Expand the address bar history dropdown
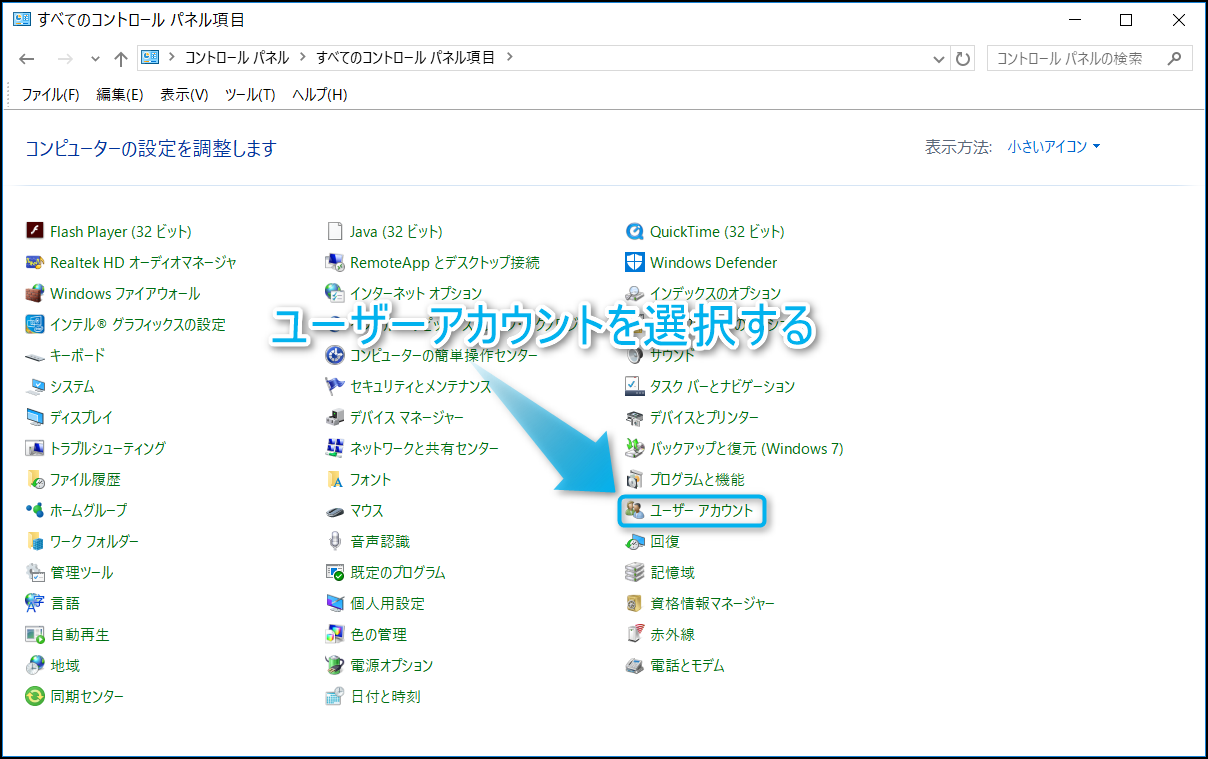Viewport: 1208px width, 759px height. (x=937, y=58)
